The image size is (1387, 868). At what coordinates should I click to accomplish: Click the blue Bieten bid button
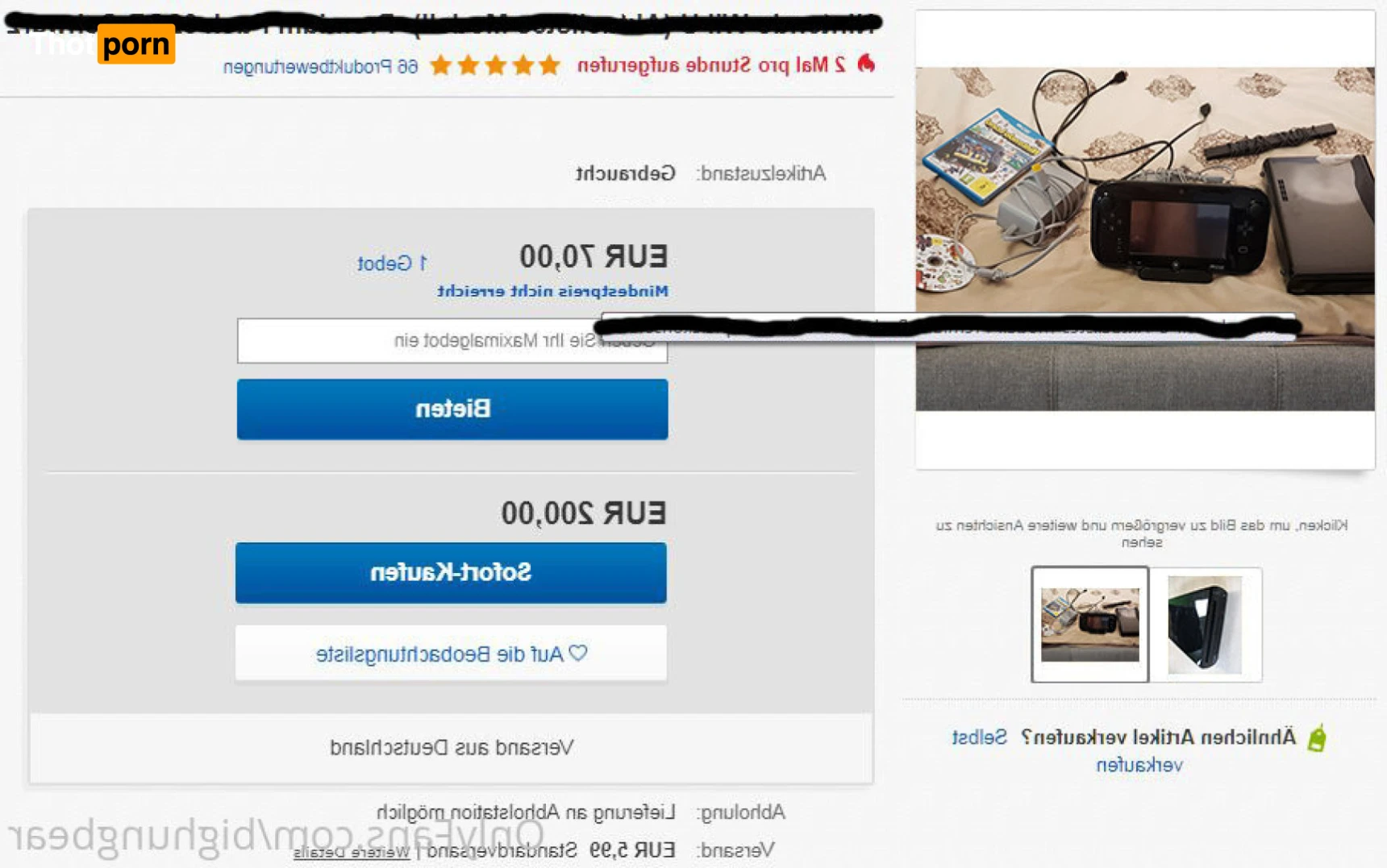[x=452, y=409]
